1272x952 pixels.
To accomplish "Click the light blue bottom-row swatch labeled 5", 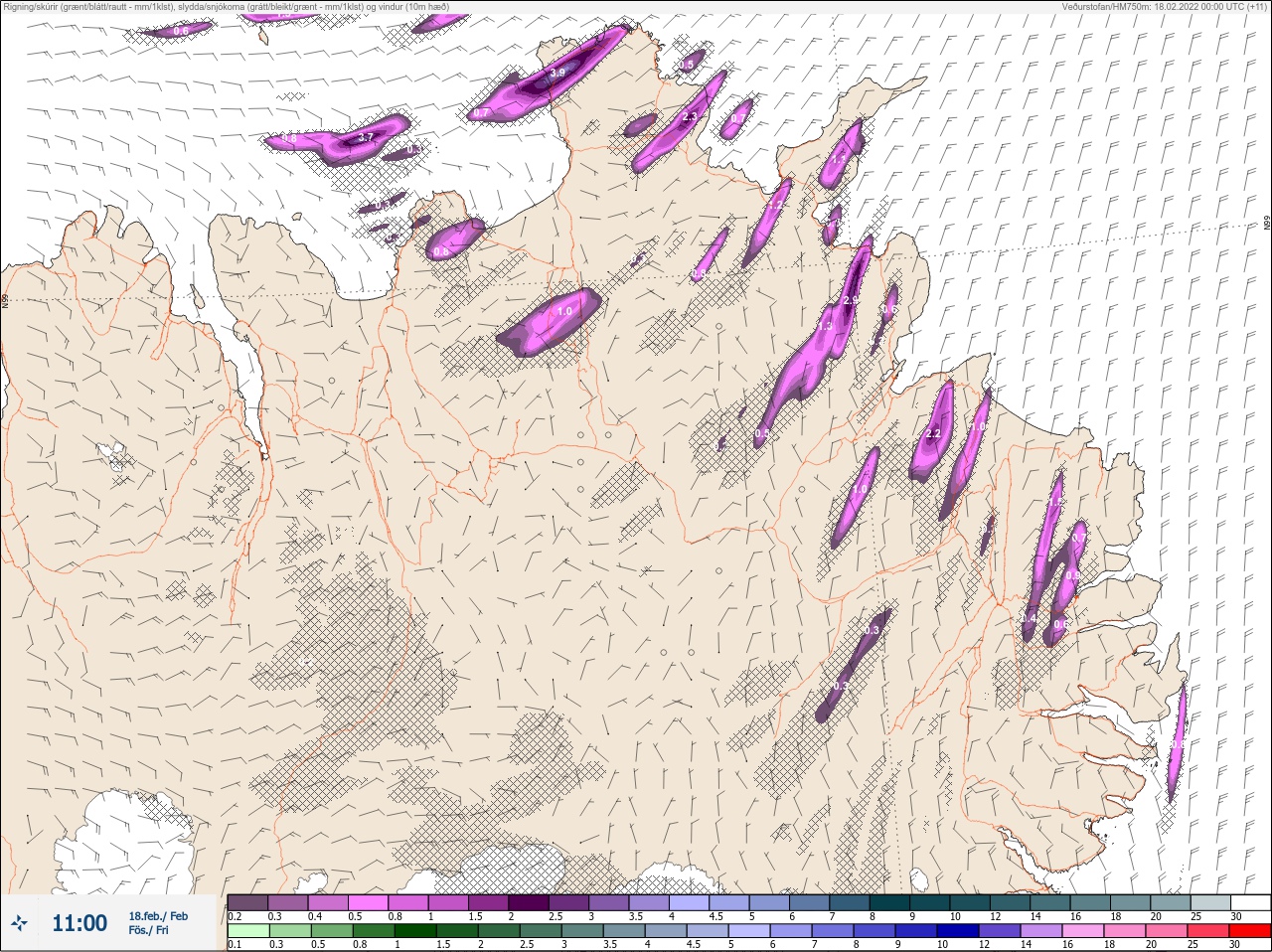I will click(x=749, y=931).
